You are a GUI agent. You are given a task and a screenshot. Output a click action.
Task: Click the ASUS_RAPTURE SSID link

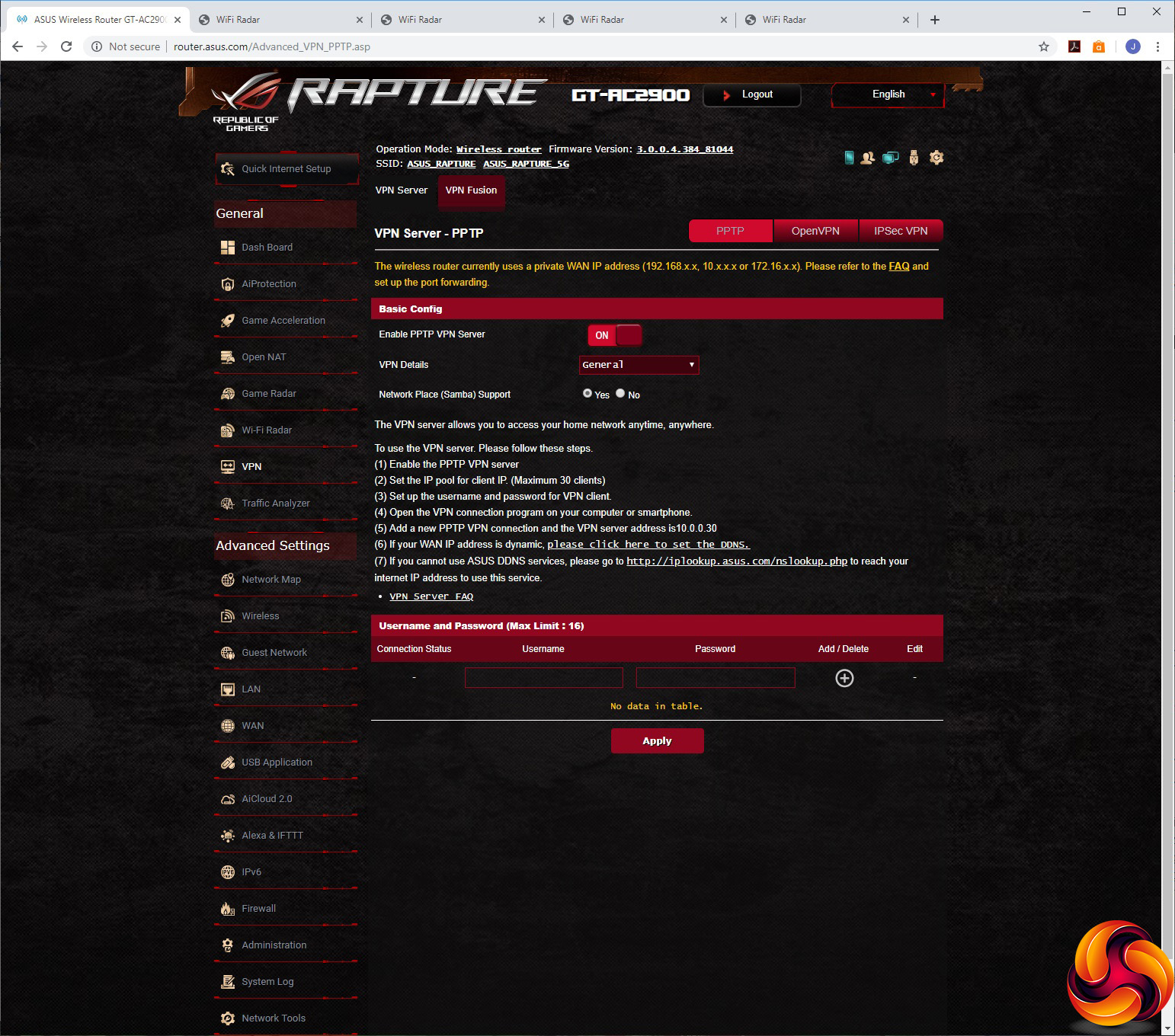click(x=441, y=164)
